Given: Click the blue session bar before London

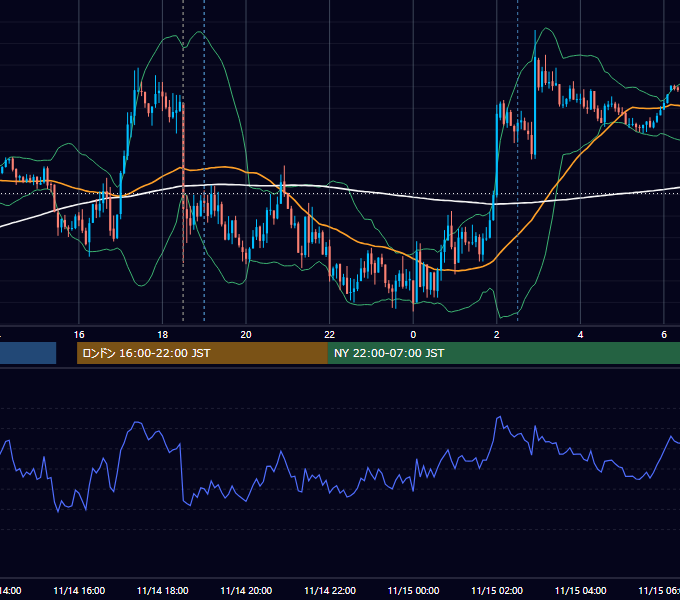Looking at the screenshot, I should point(28,353).
